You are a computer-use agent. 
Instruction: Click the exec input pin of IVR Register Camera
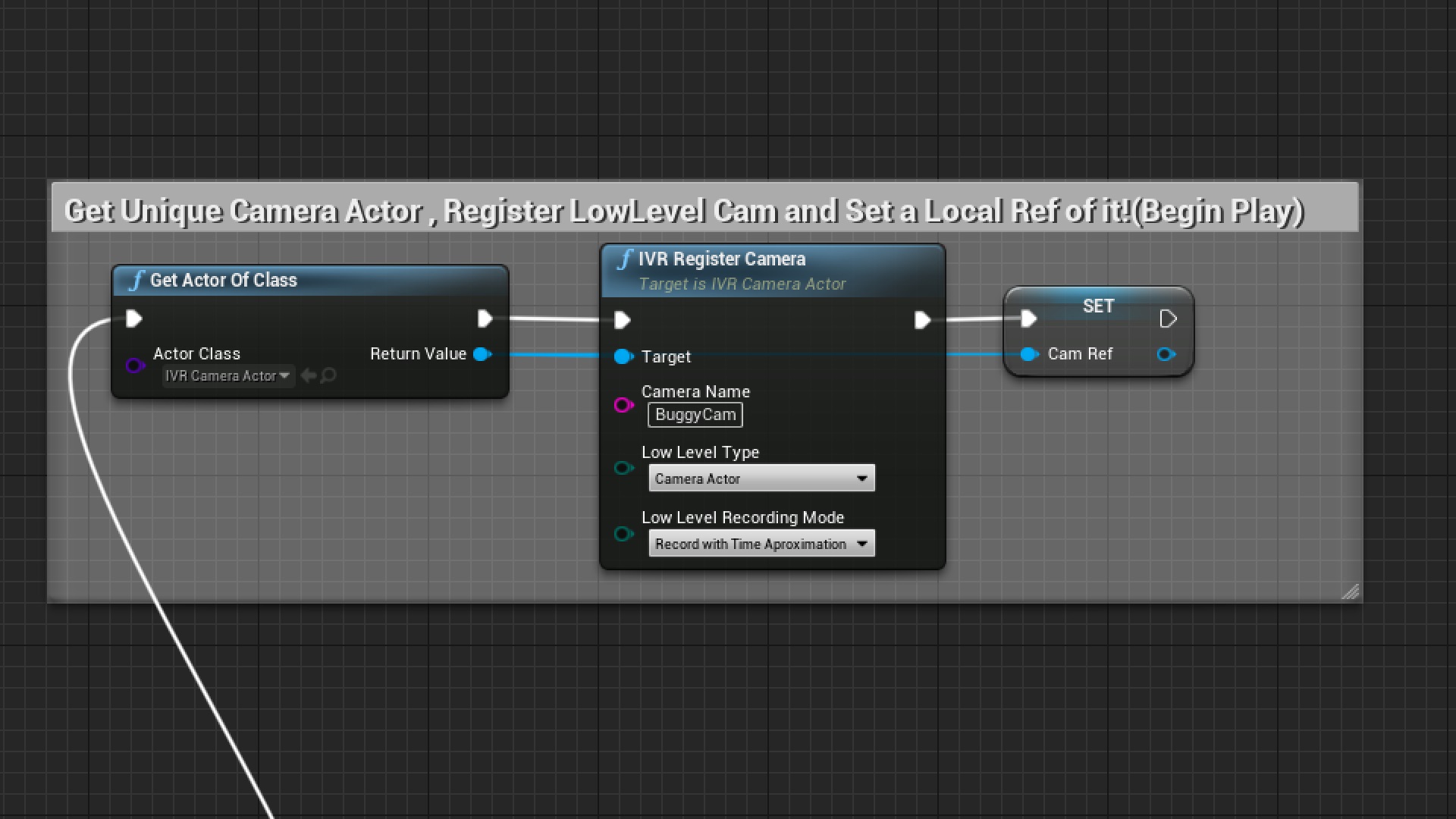coord(621,320)
